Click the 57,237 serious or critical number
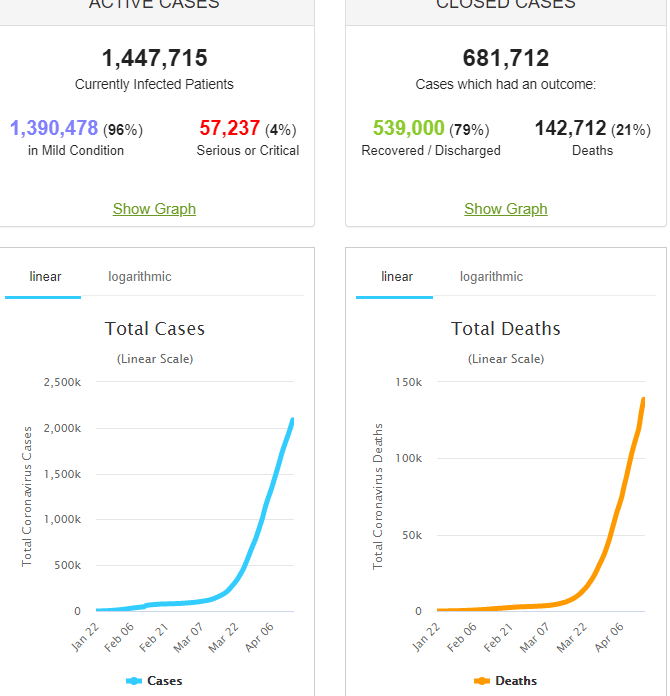The height and width of the screenshot is (696, 670). point(230,129)
